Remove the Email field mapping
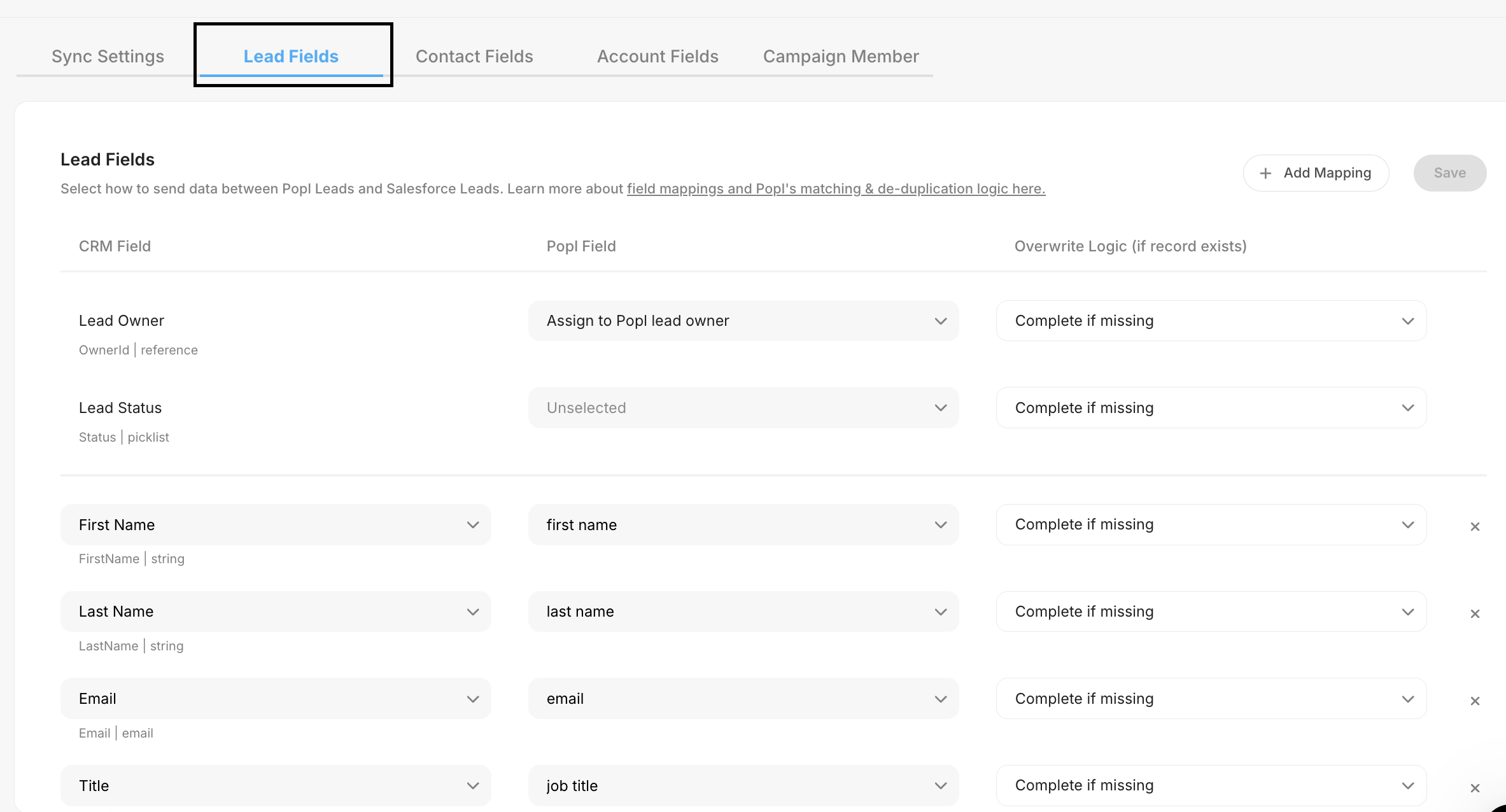The image size is (1506, 812). click(1475, 701)
